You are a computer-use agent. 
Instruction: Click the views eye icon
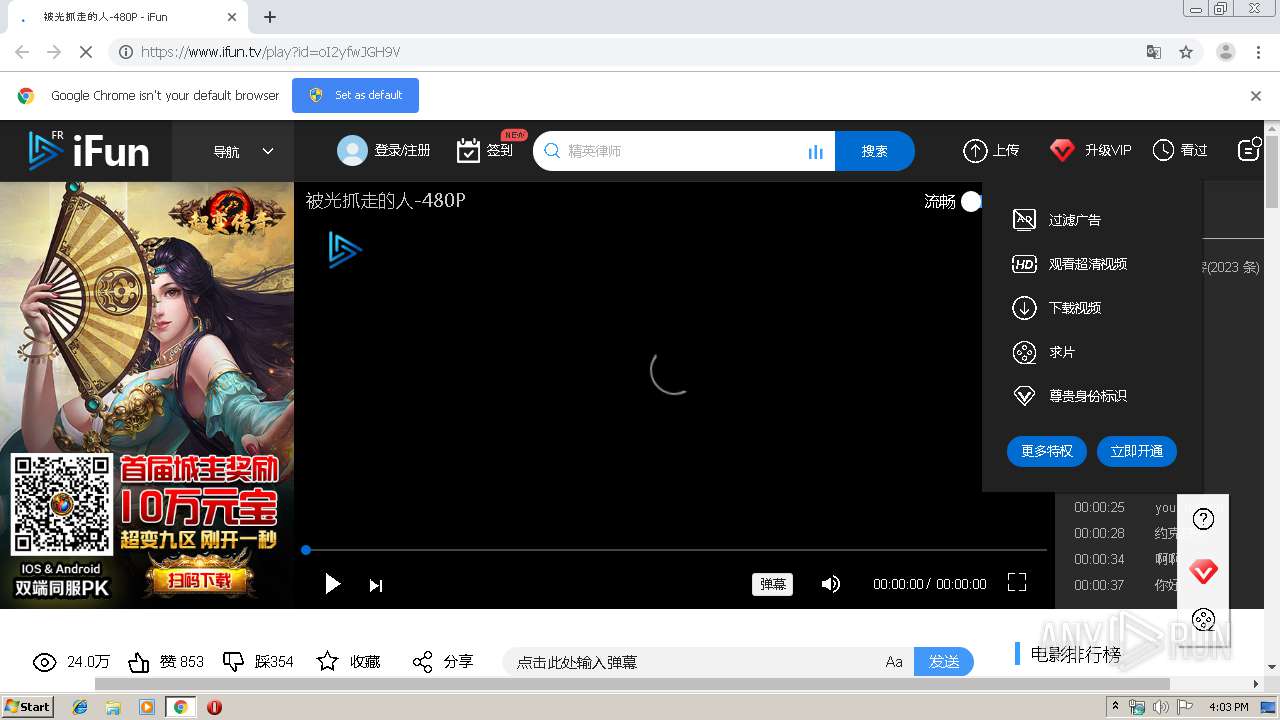click(x=45, y=662)
